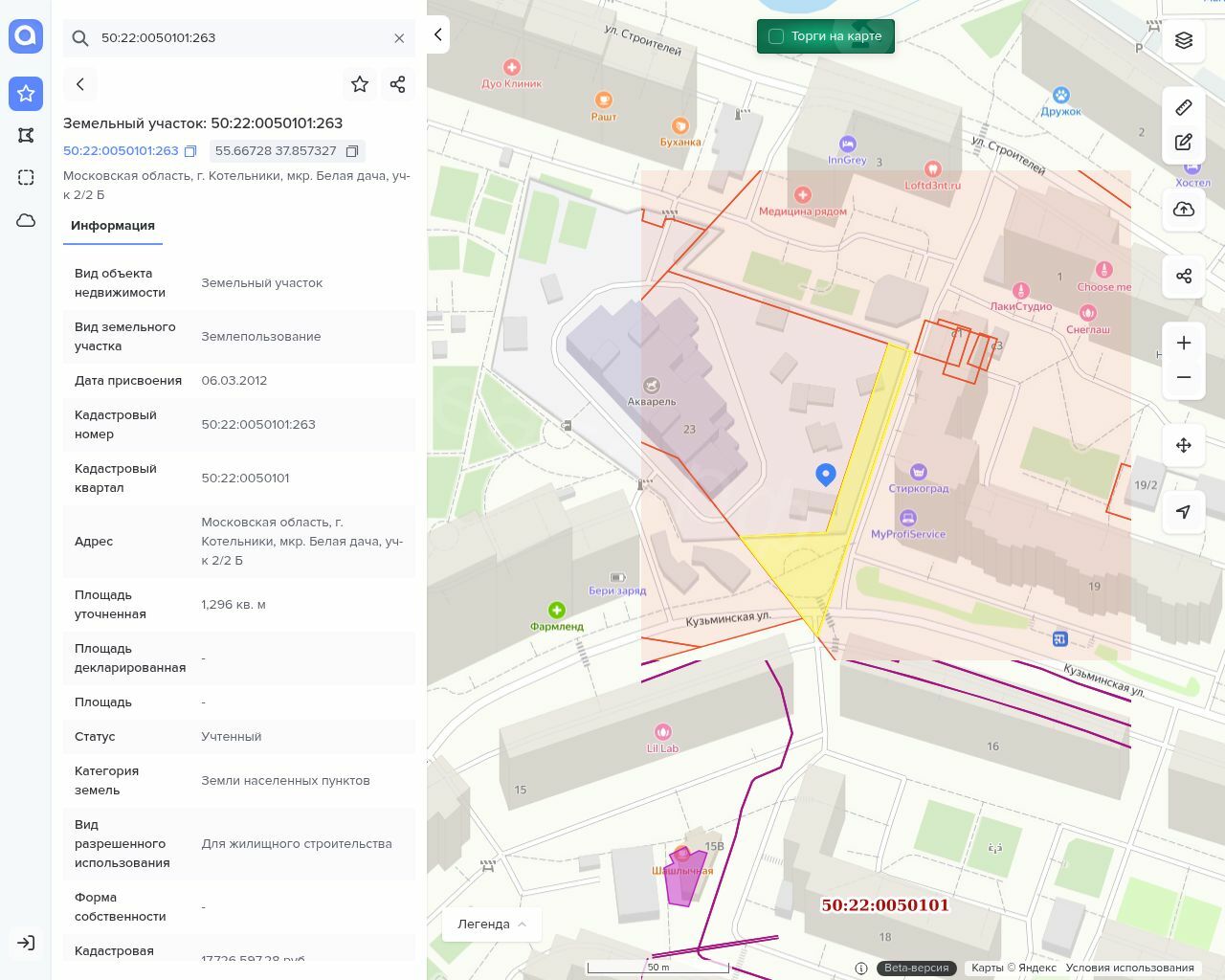This screenshot has height=980, width=1225.
Task: Share the land plot card
Action: click(x=398, y=84)
